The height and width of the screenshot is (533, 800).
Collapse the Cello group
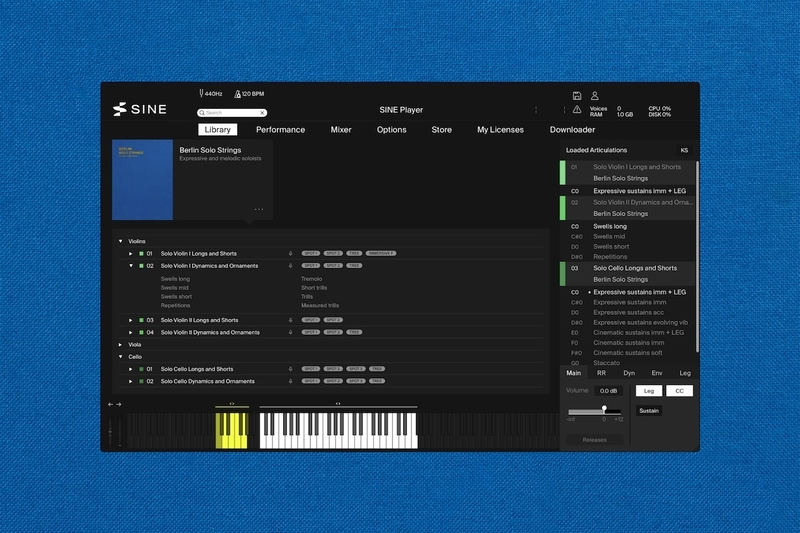point(120,357)
